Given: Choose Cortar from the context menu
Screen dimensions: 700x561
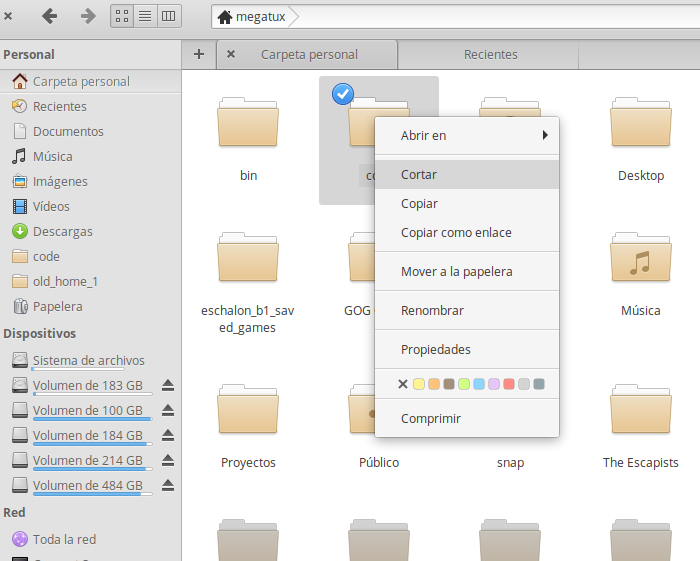Looking at the screenshot, I should tap(467, 175).
